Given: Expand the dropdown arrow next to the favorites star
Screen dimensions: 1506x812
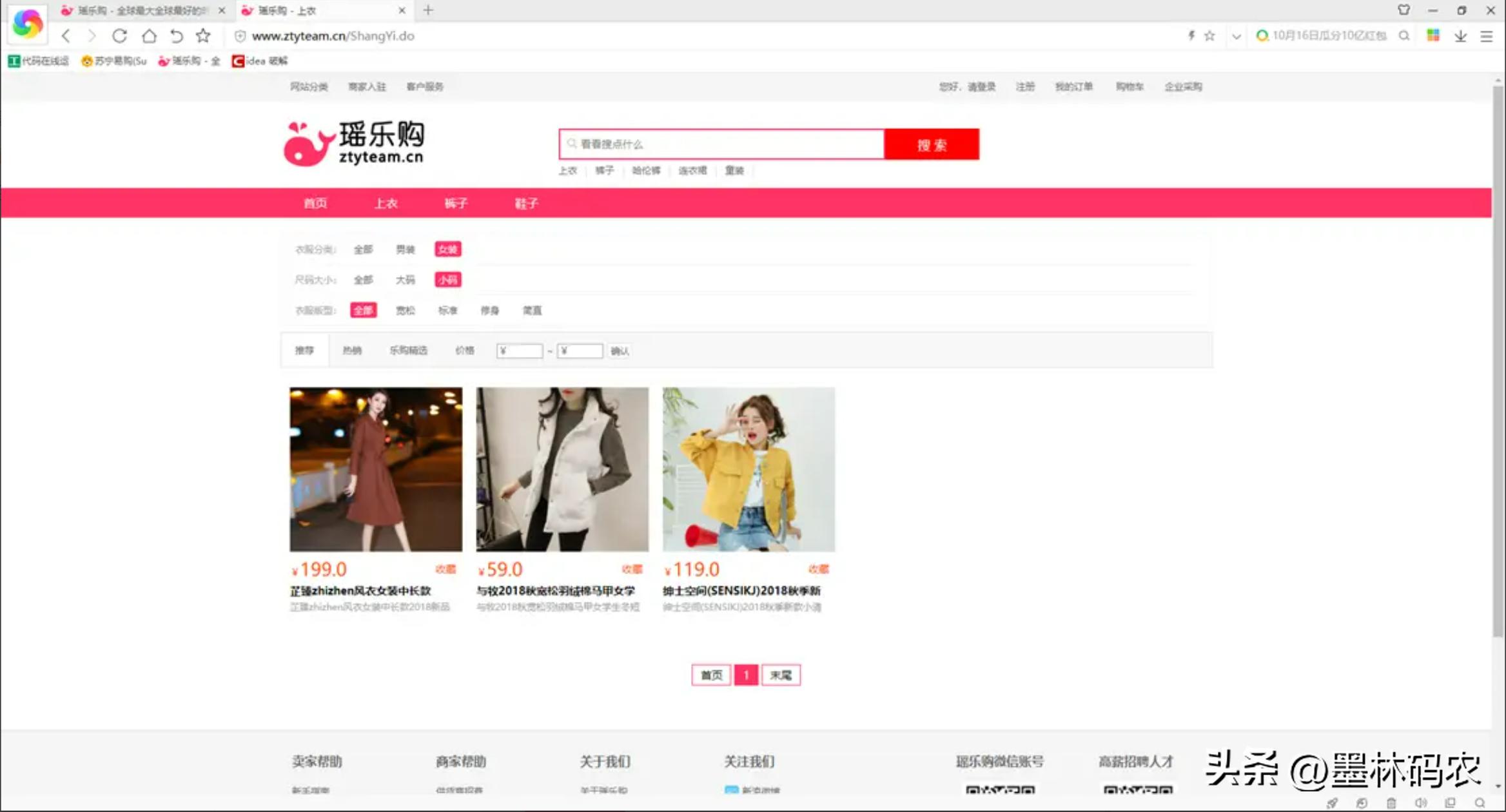Looking at the screenshot, I should tap(1236, 36).
